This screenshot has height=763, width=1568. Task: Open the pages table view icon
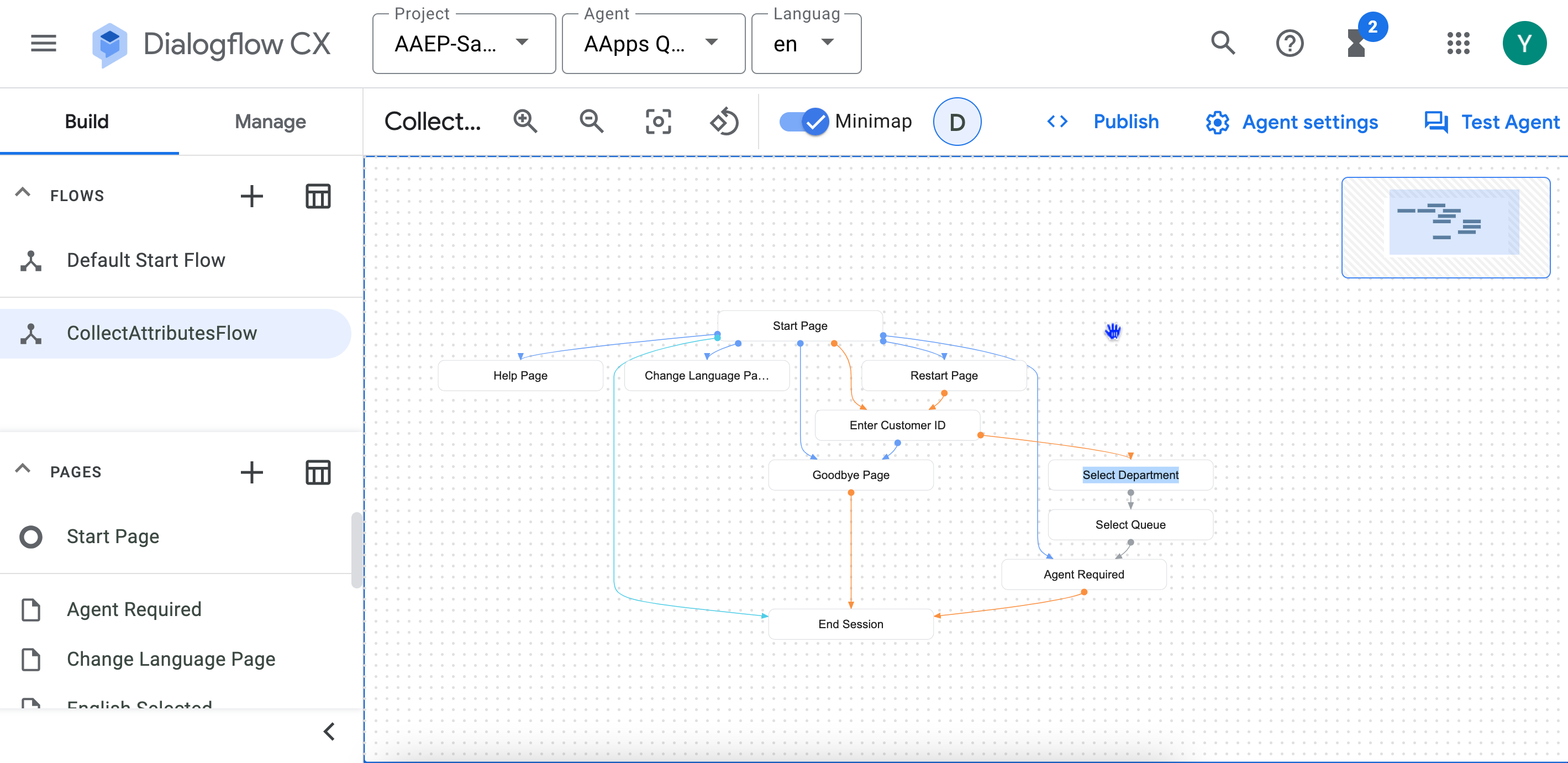tap(318, 472)
